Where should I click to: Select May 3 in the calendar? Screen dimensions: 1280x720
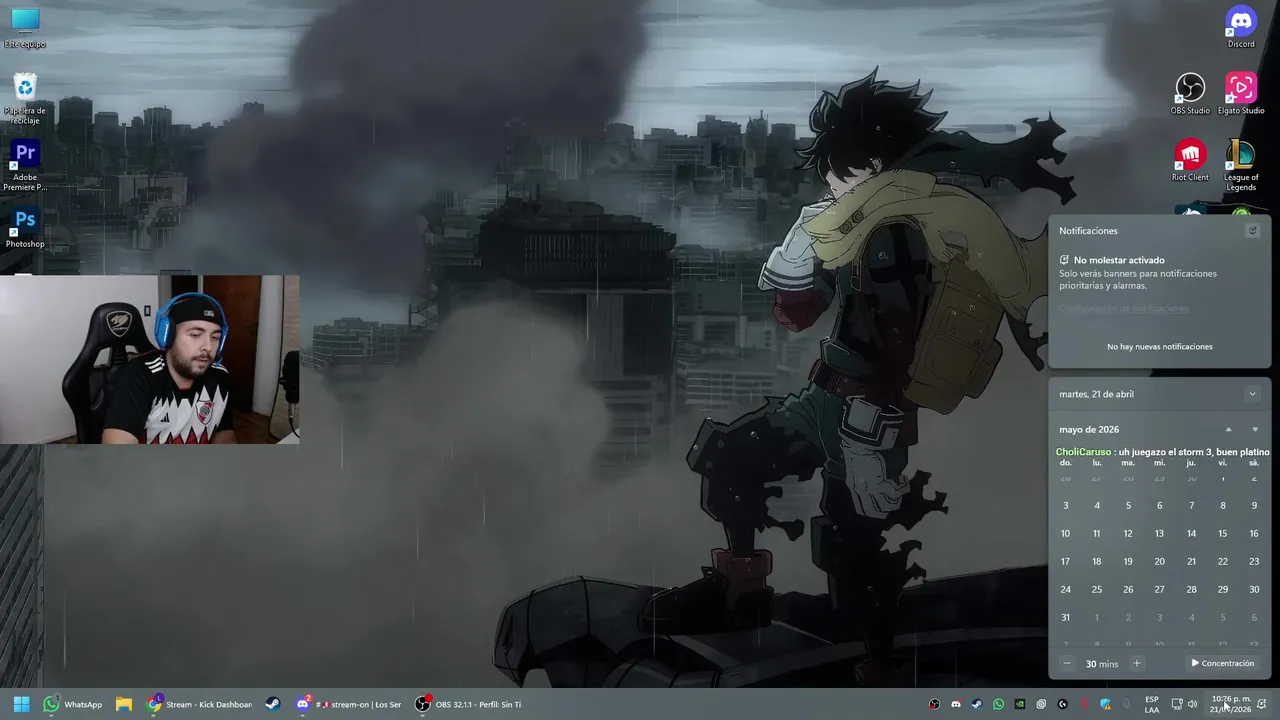(x=1065, y=506)
